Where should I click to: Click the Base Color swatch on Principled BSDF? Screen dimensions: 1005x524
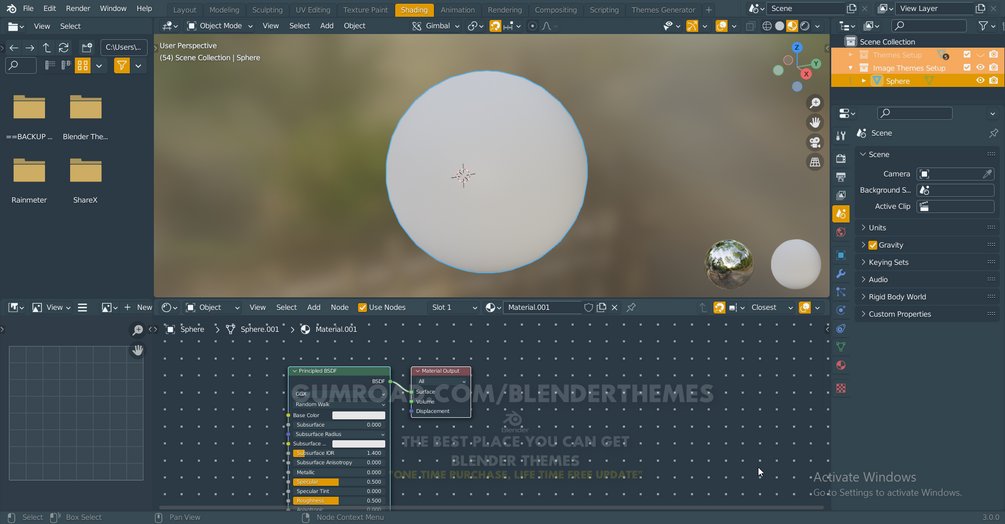(x=358, y=415)
